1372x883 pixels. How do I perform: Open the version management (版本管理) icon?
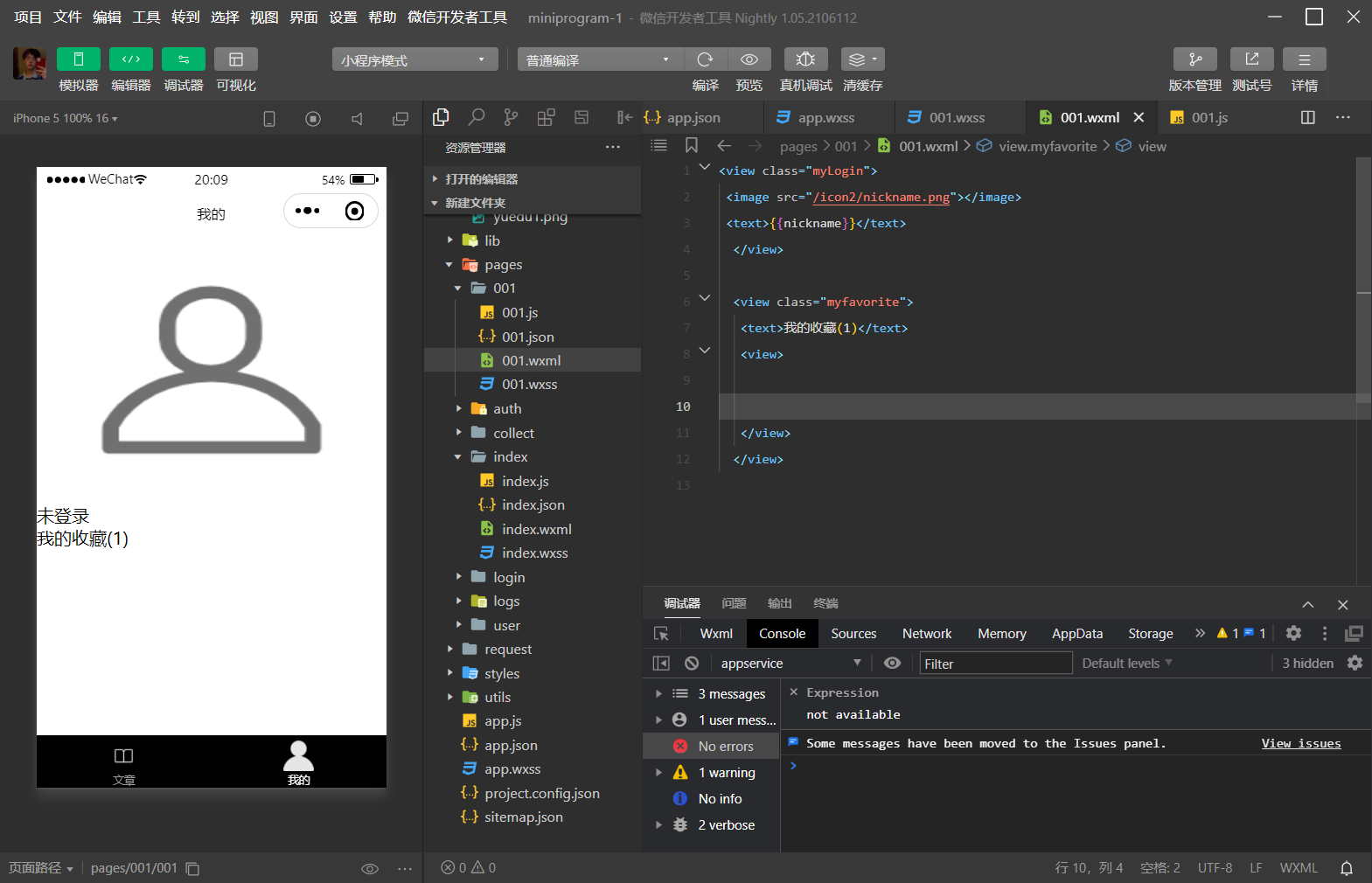(1194, 59)
